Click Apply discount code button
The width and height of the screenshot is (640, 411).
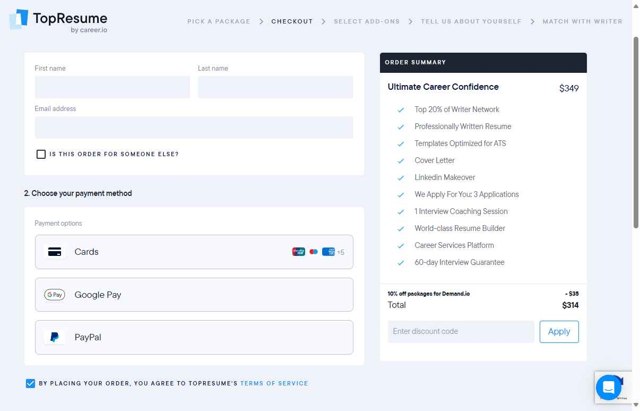coord(559,331)
